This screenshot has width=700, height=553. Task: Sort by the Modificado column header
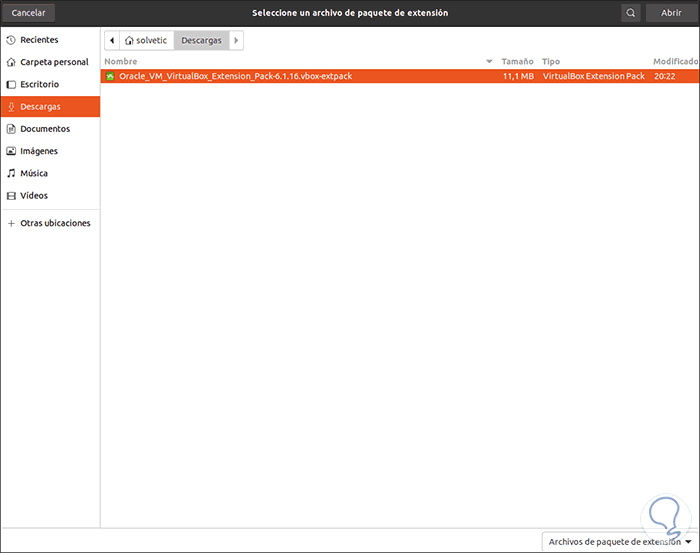pos(675,61)
